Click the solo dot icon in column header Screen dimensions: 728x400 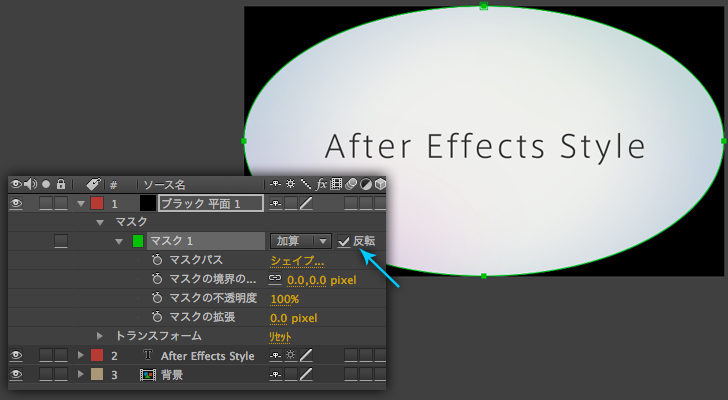[46, 184]
